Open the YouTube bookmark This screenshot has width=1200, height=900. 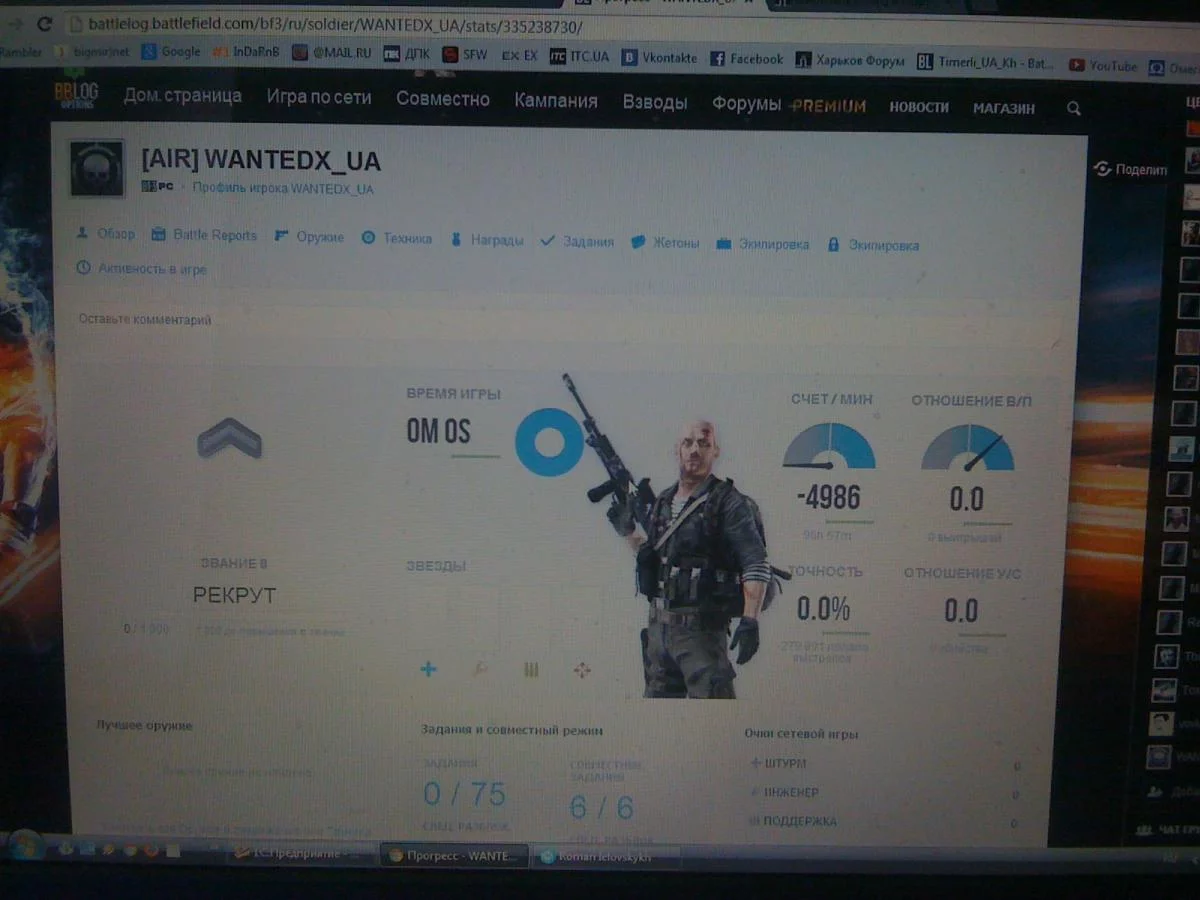tap(1102, 65)
